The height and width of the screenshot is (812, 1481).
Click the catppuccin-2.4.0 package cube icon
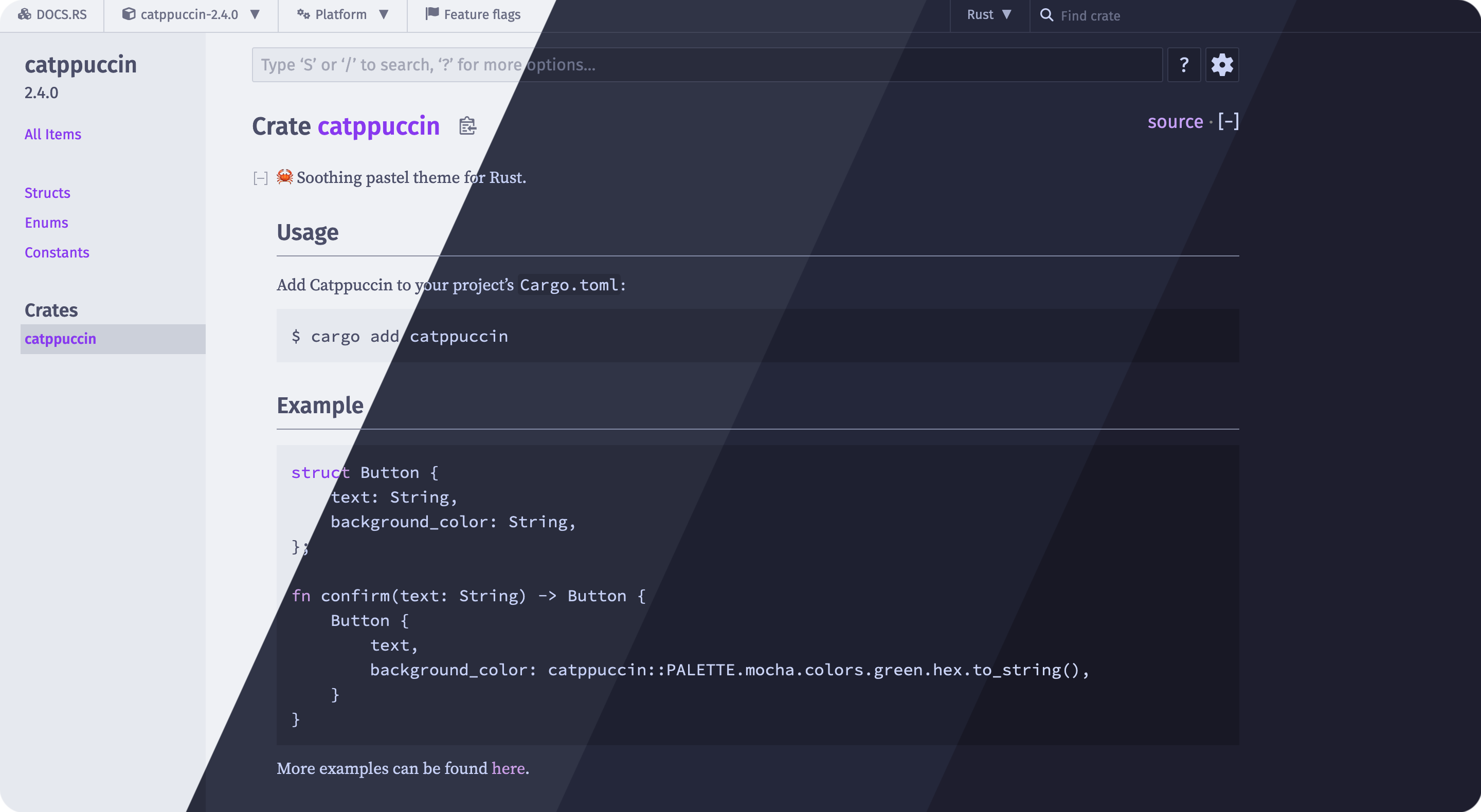coord(129,14)
